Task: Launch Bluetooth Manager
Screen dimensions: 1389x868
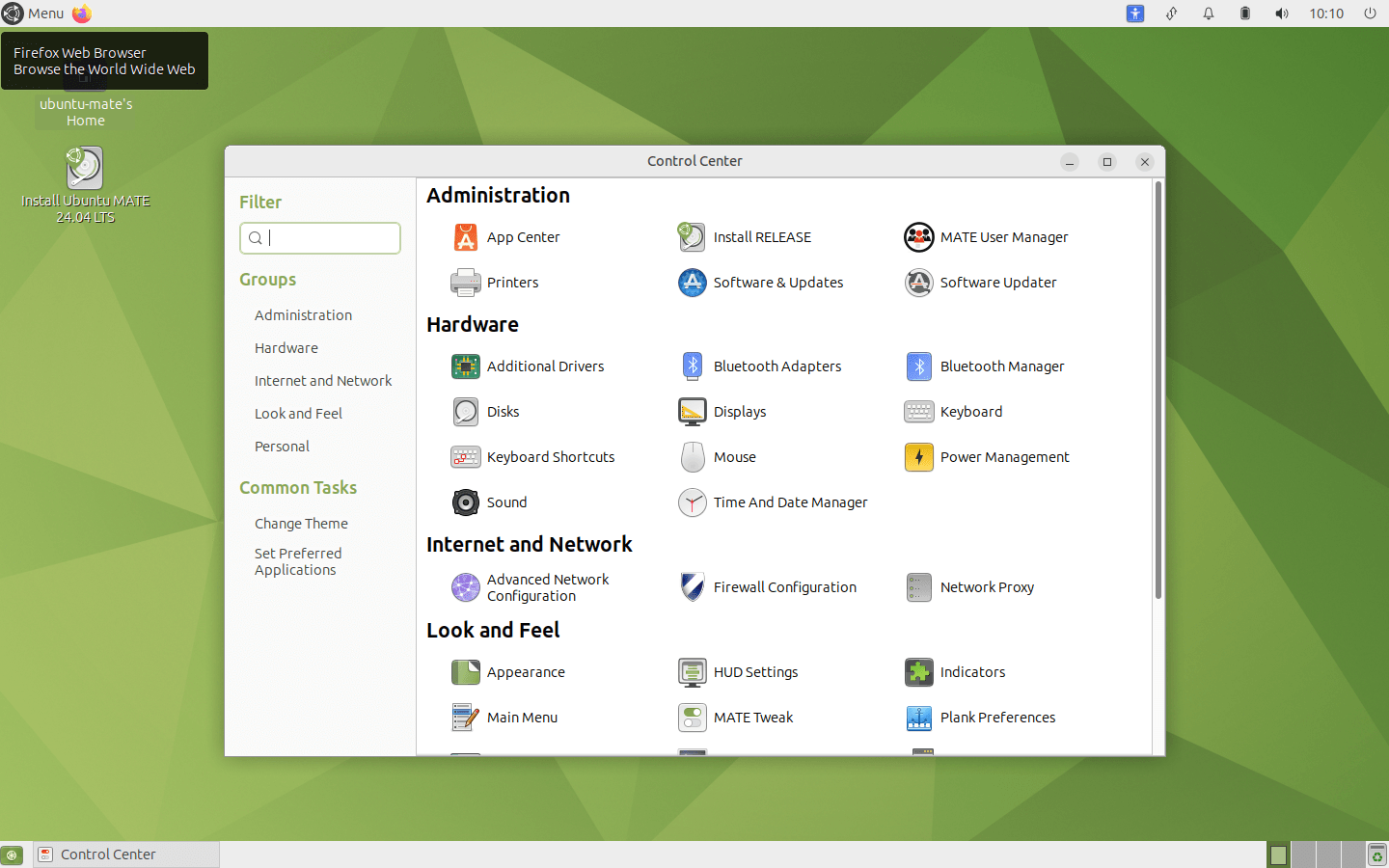Action: coord(1001,366)
